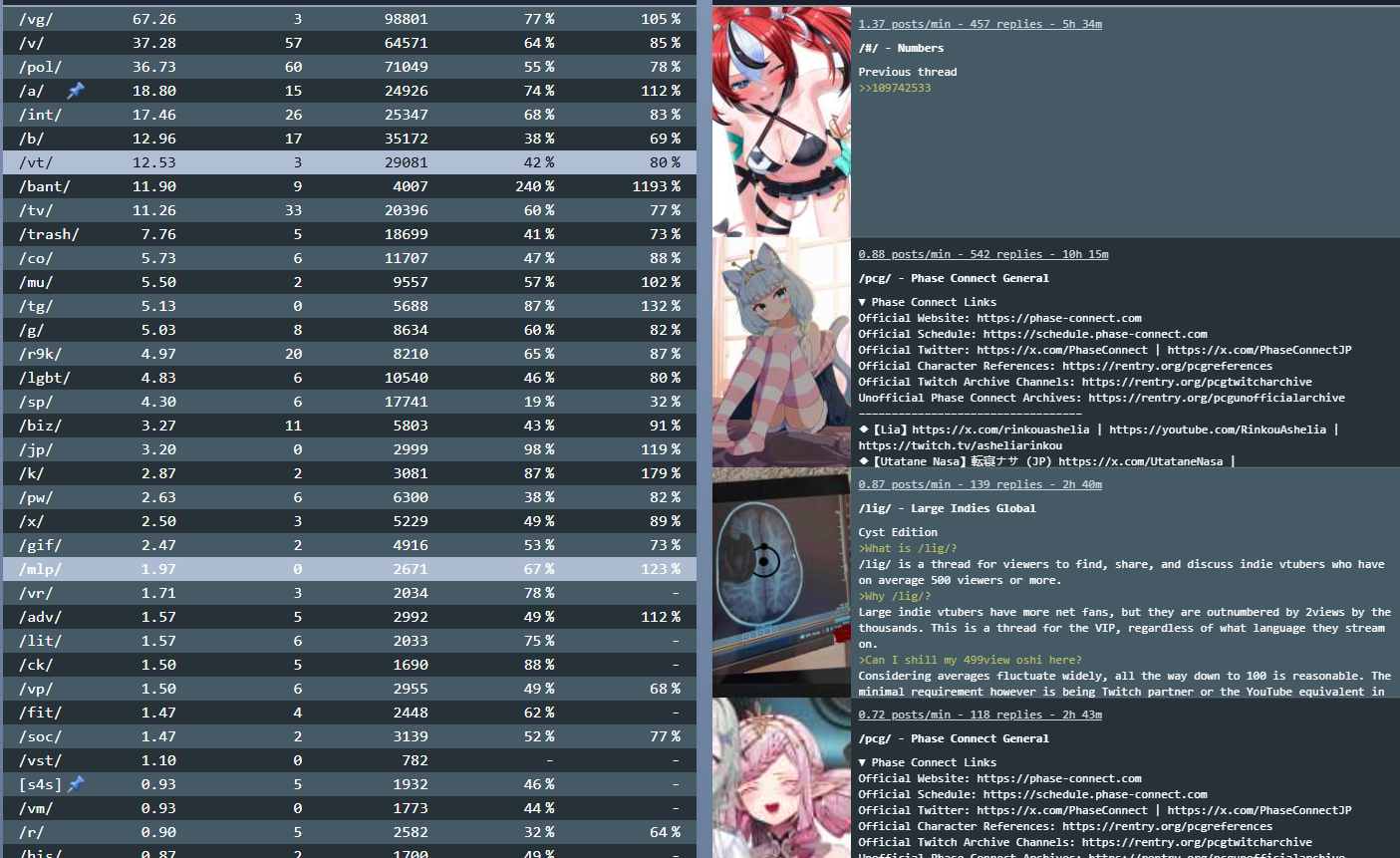Open the /#/ Numbers thread thumbnail
Image resolution: width=1400 pixels, height=858 pixels.
[x=781, y=123]
